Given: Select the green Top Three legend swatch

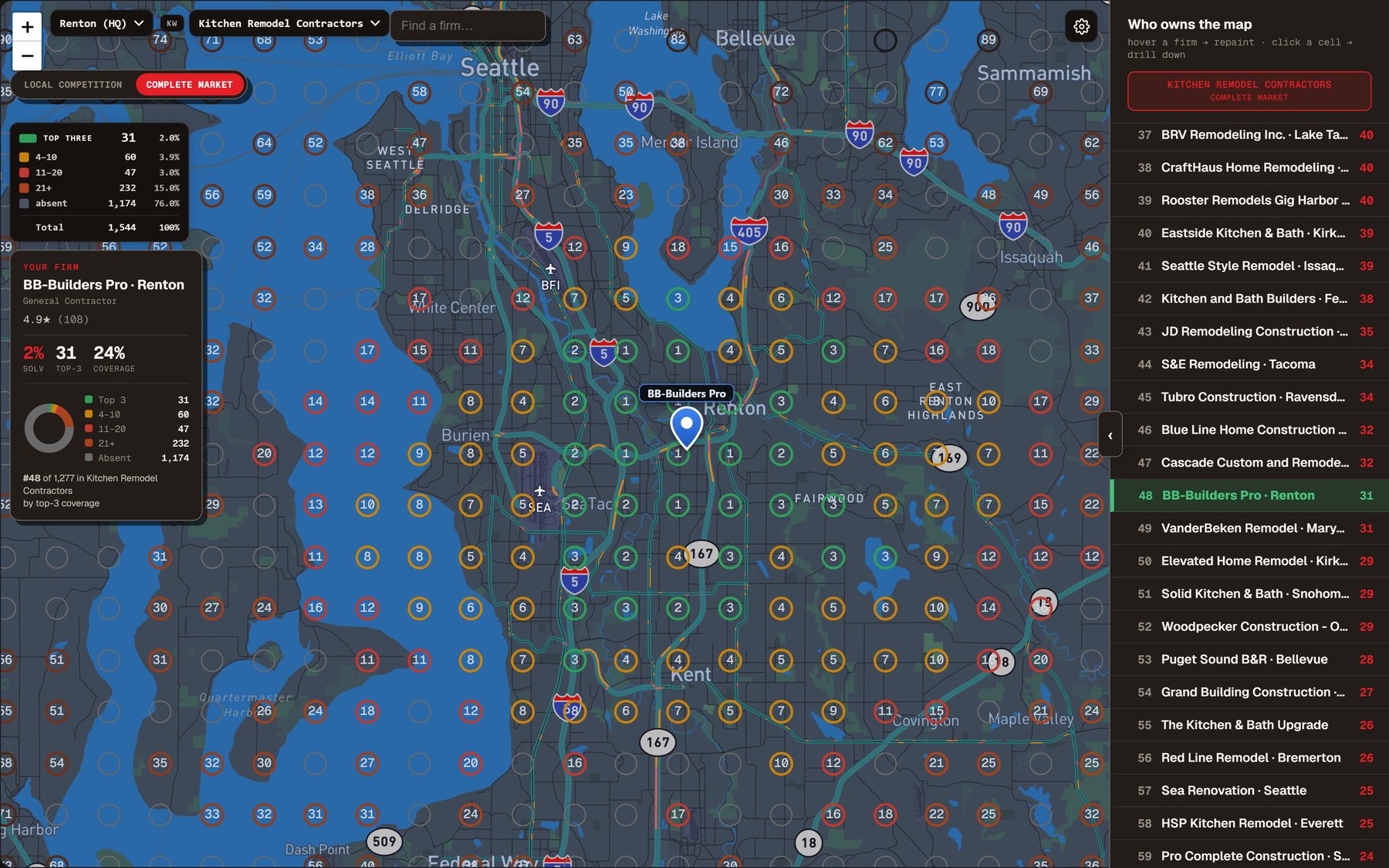Looking at the screenshot, I should point(28,138).
